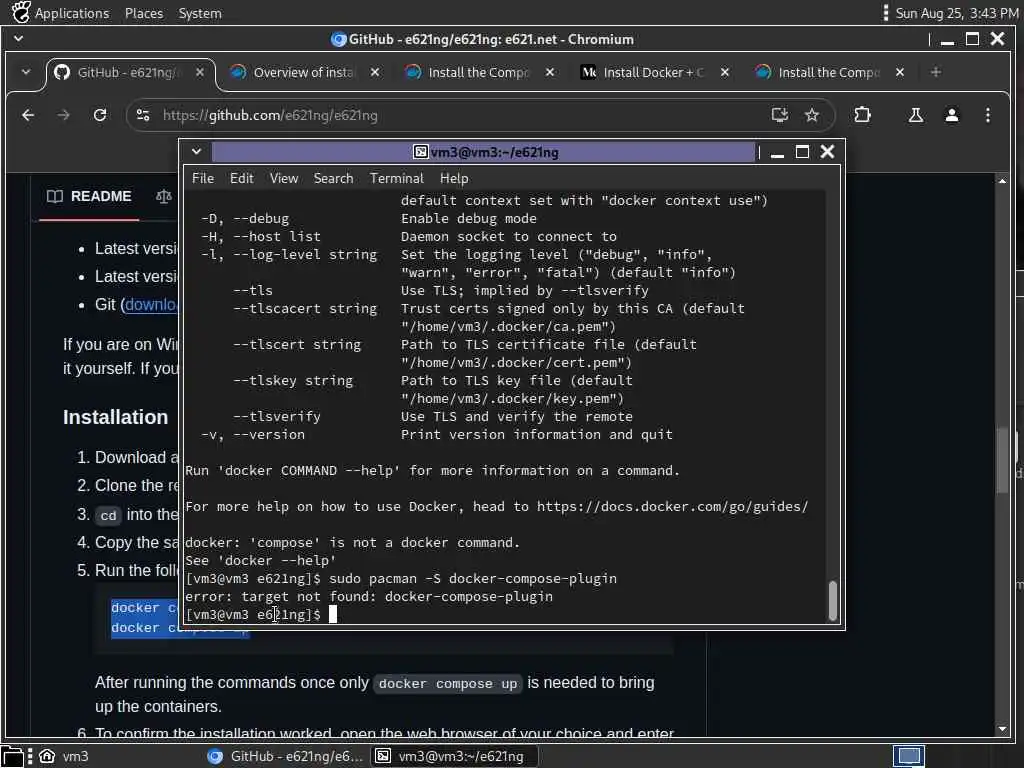Click the page scroll down arrow
The height and width of the screenshot is (768, 1024).
point(1002,729)
